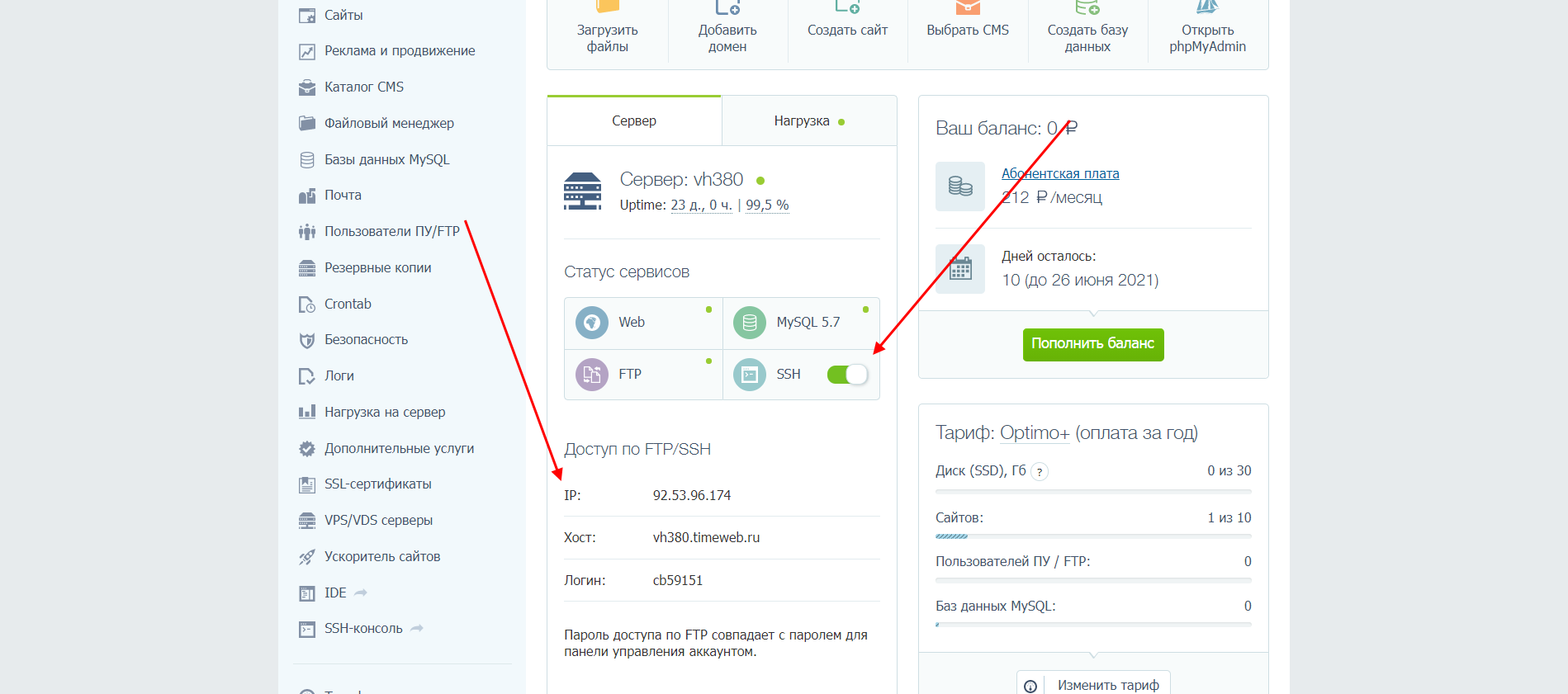The width and height of the screenshot is (1568, 694).
Task: Click the host value vh380.timeweb.ru
Action: (706, 538)
